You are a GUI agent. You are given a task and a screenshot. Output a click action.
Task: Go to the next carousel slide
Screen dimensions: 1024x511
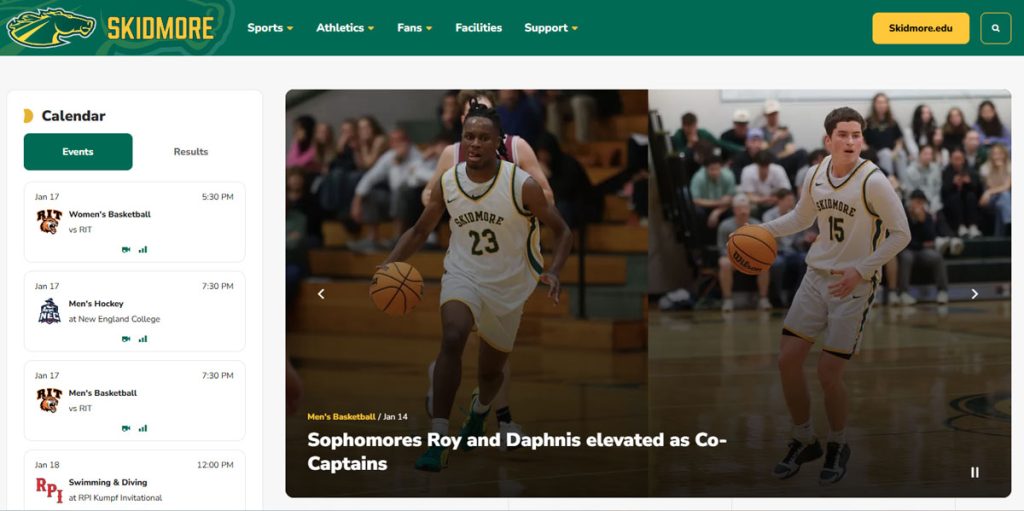point(974,294)
